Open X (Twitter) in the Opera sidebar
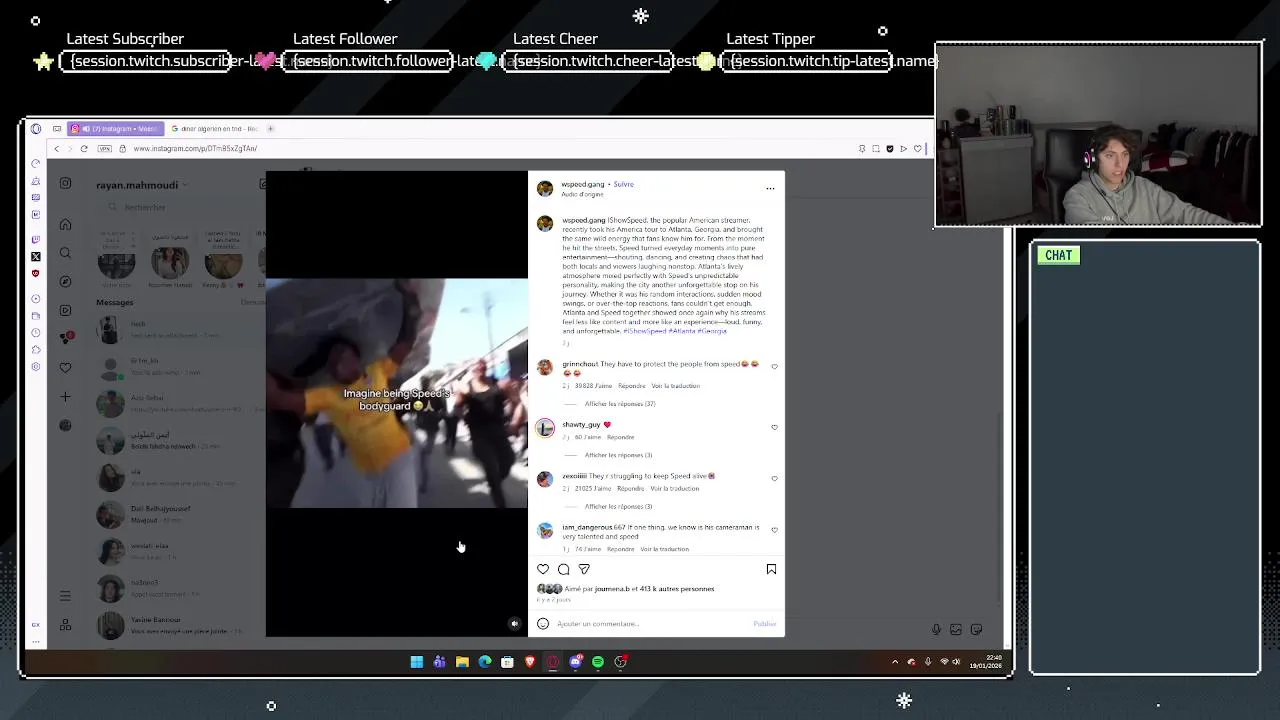 pos(36,257)
